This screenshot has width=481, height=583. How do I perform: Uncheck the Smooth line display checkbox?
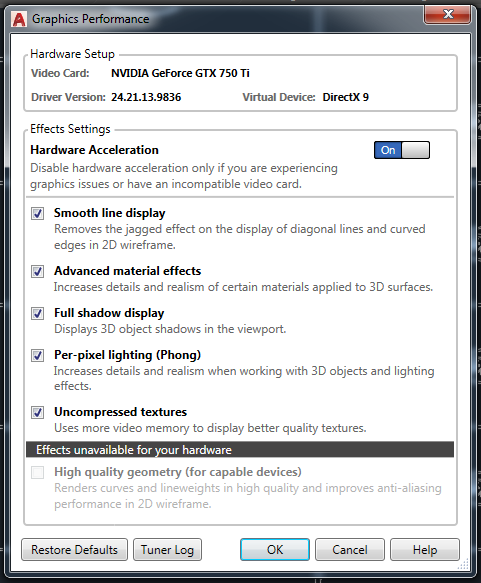pyautogui.click(x=38, y=213)
